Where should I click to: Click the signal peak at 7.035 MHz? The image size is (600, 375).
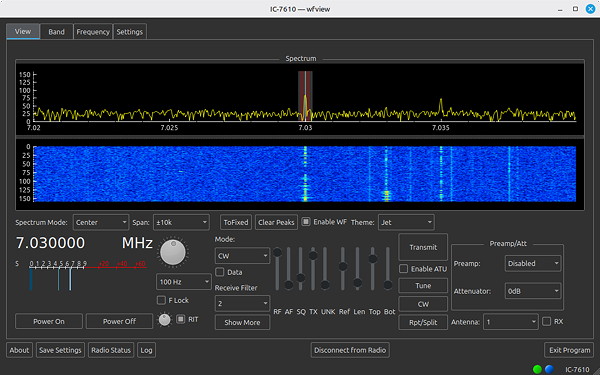coord(441,106)
